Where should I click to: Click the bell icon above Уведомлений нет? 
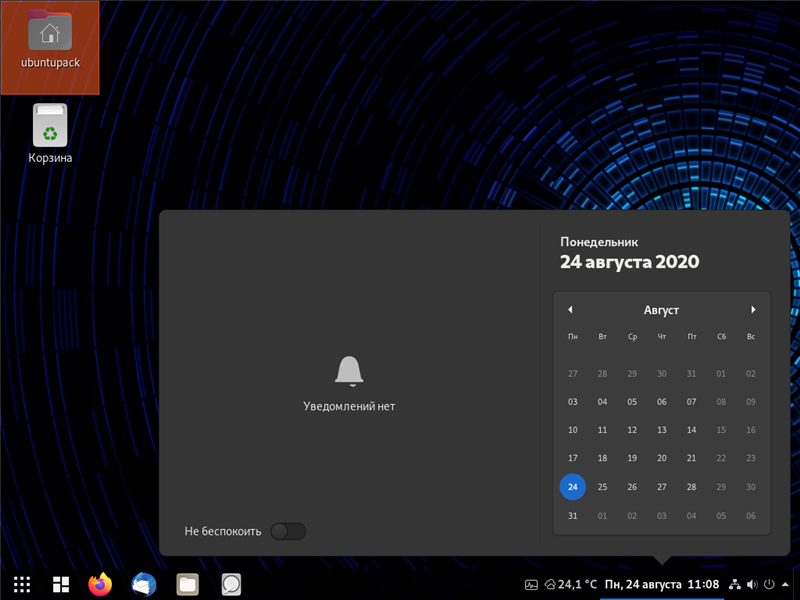[349, 371]
